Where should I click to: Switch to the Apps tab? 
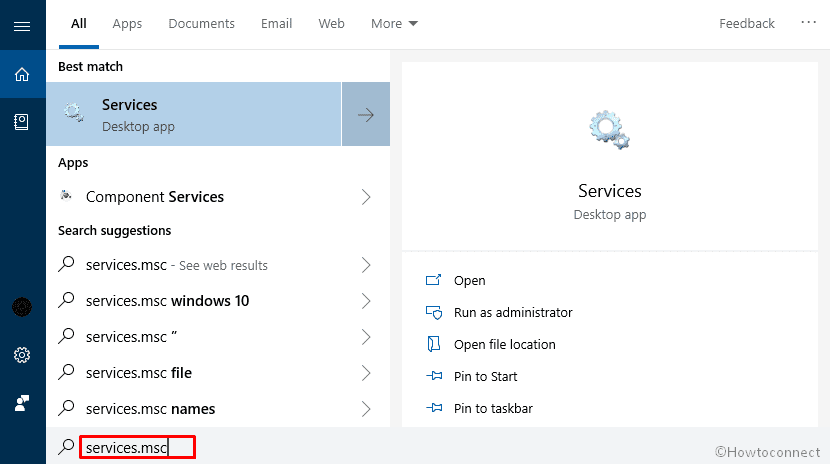tap(127, 24)
